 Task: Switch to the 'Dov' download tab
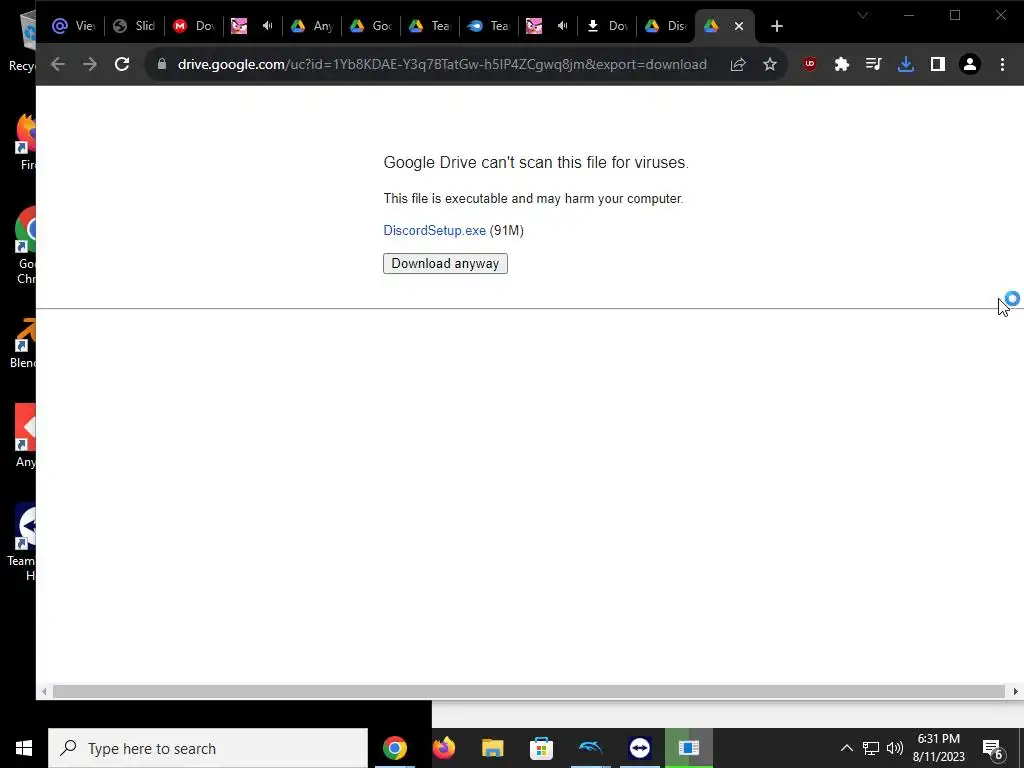pos(607,26)
